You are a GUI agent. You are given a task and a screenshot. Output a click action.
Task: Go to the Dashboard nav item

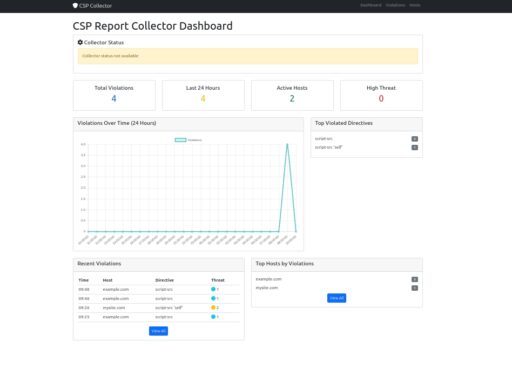[x=371, y=5]
